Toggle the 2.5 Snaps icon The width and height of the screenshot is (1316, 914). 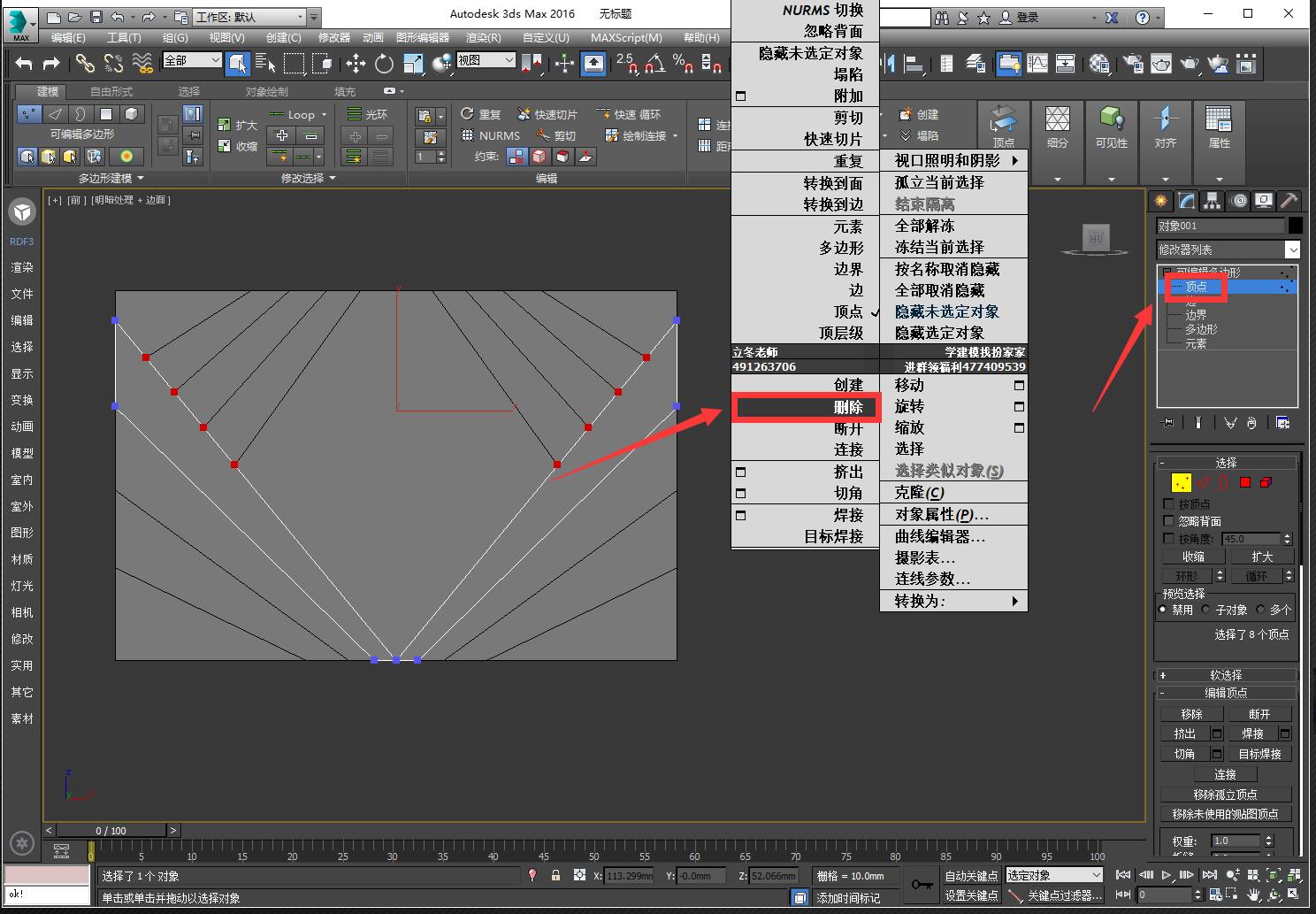pyautogui.click(x=626, y=63)
